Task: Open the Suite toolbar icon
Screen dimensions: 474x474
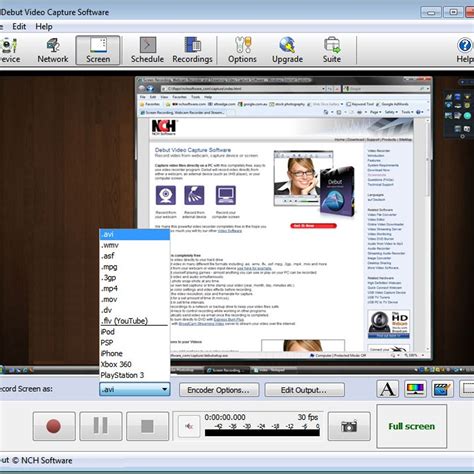Action: [x=332, y=50]
